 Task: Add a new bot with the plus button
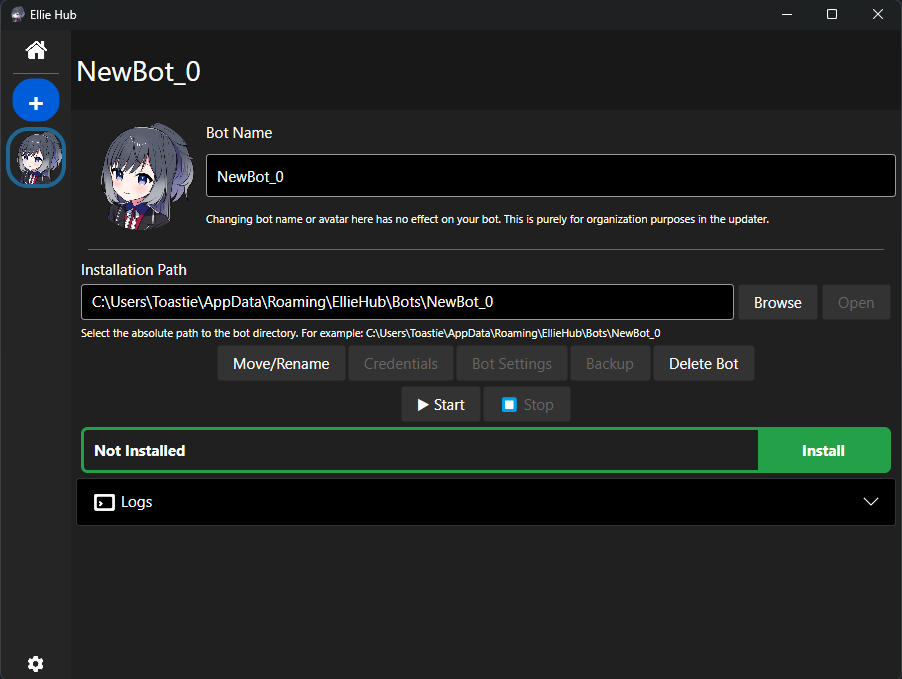tap(36, 101)
